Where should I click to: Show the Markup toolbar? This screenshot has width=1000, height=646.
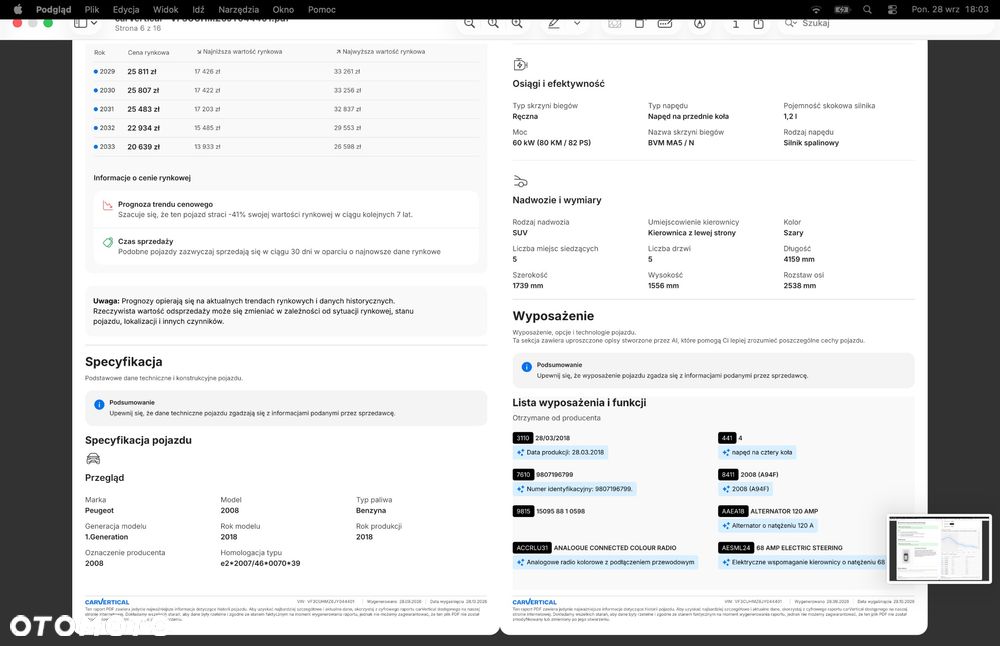click(x=700, y=24)
